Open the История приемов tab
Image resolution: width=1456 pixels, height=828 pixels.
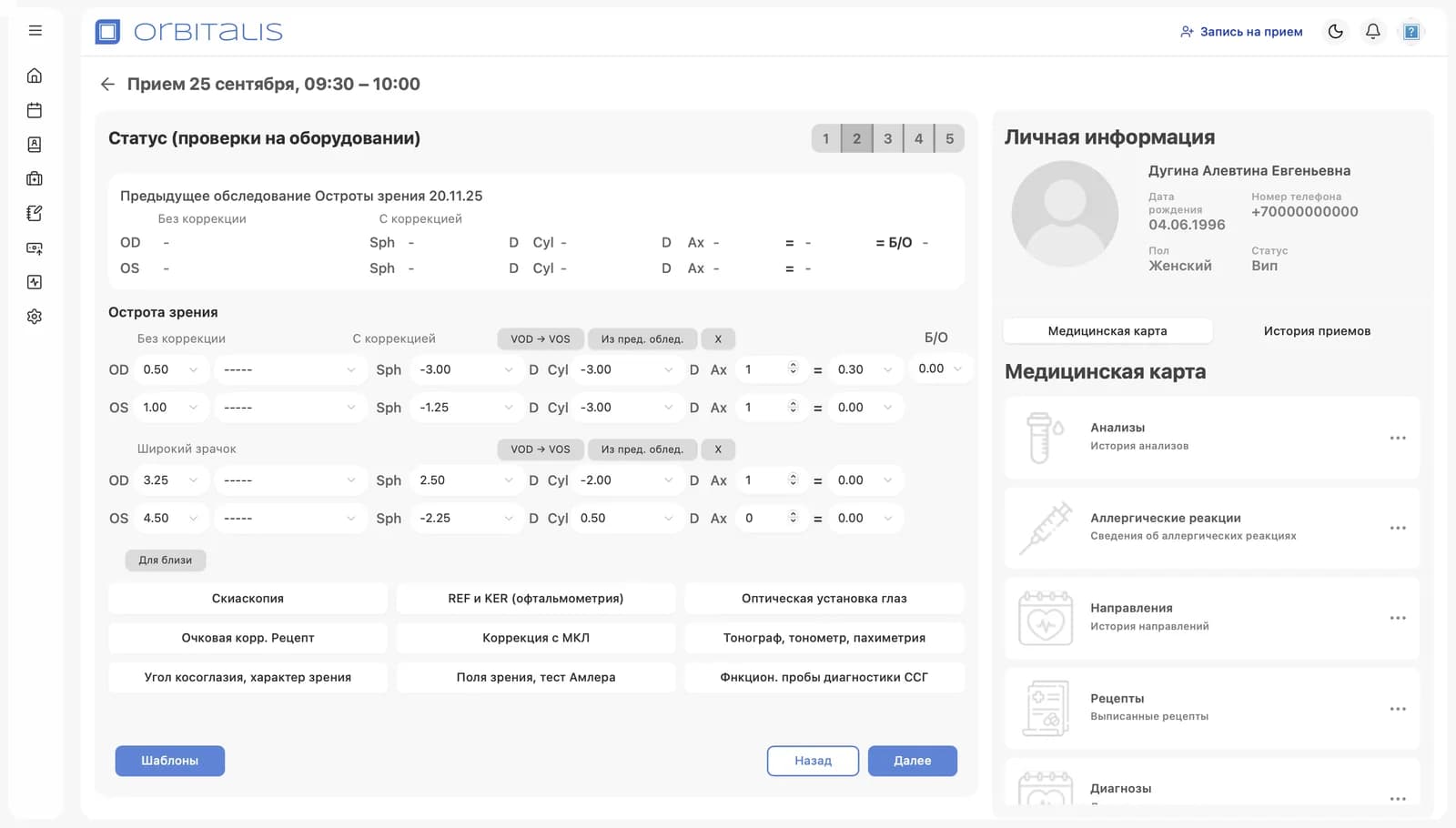pos(1317,331)
